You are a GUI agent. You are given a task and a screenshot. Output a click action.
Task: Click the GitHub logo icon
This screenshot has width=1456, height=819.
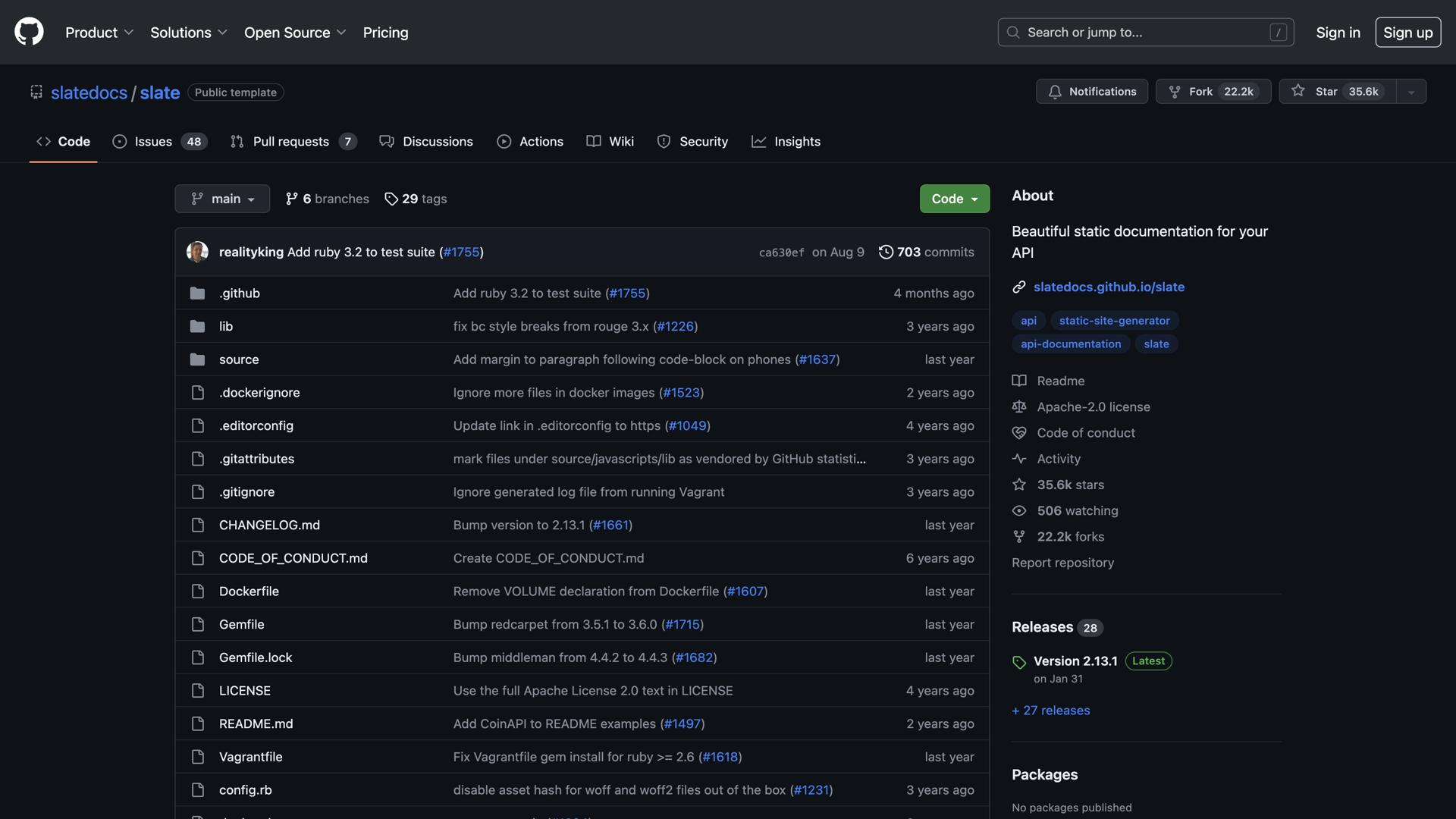(x=29, y=32)
